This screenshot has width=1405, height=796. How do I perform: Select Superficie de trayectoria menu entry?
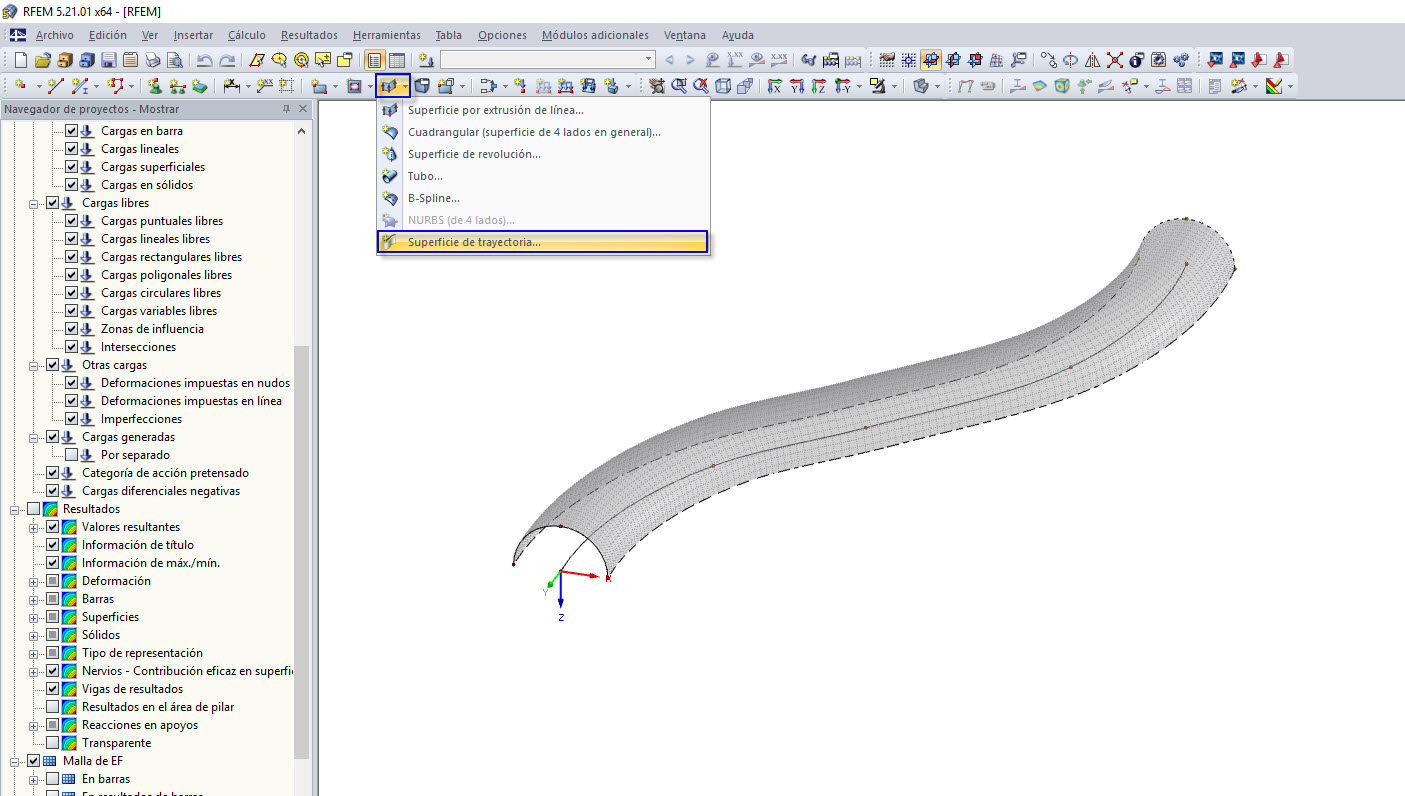coord(542,242)
